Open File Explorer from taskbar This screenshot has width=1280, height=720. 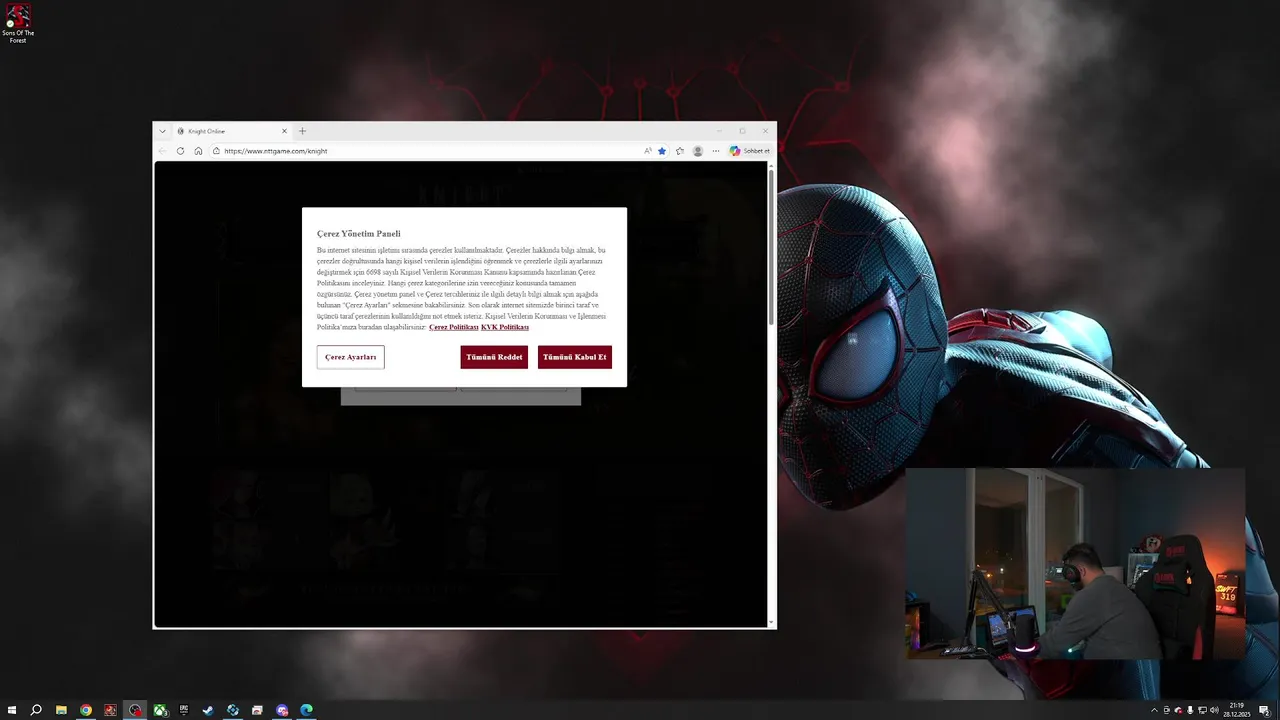(61, 710)
